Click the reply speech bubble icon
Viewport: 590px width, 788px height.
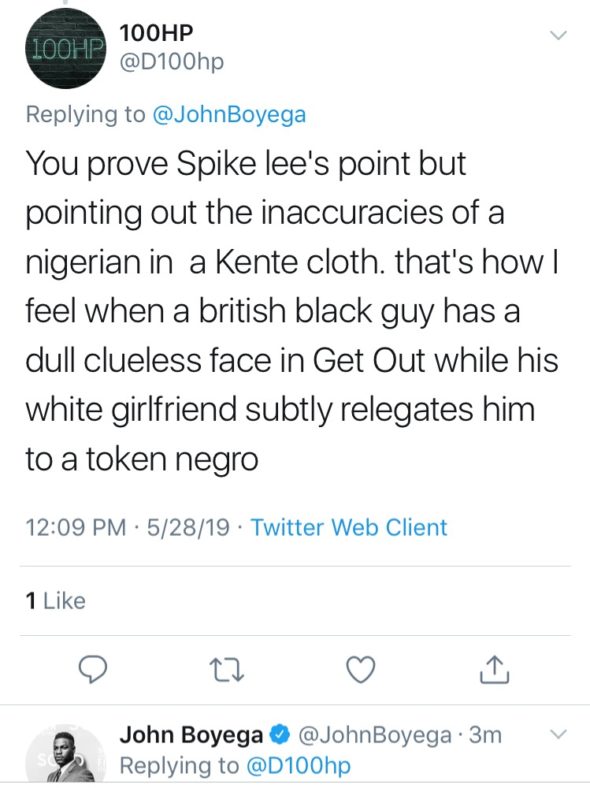point(93,670)
